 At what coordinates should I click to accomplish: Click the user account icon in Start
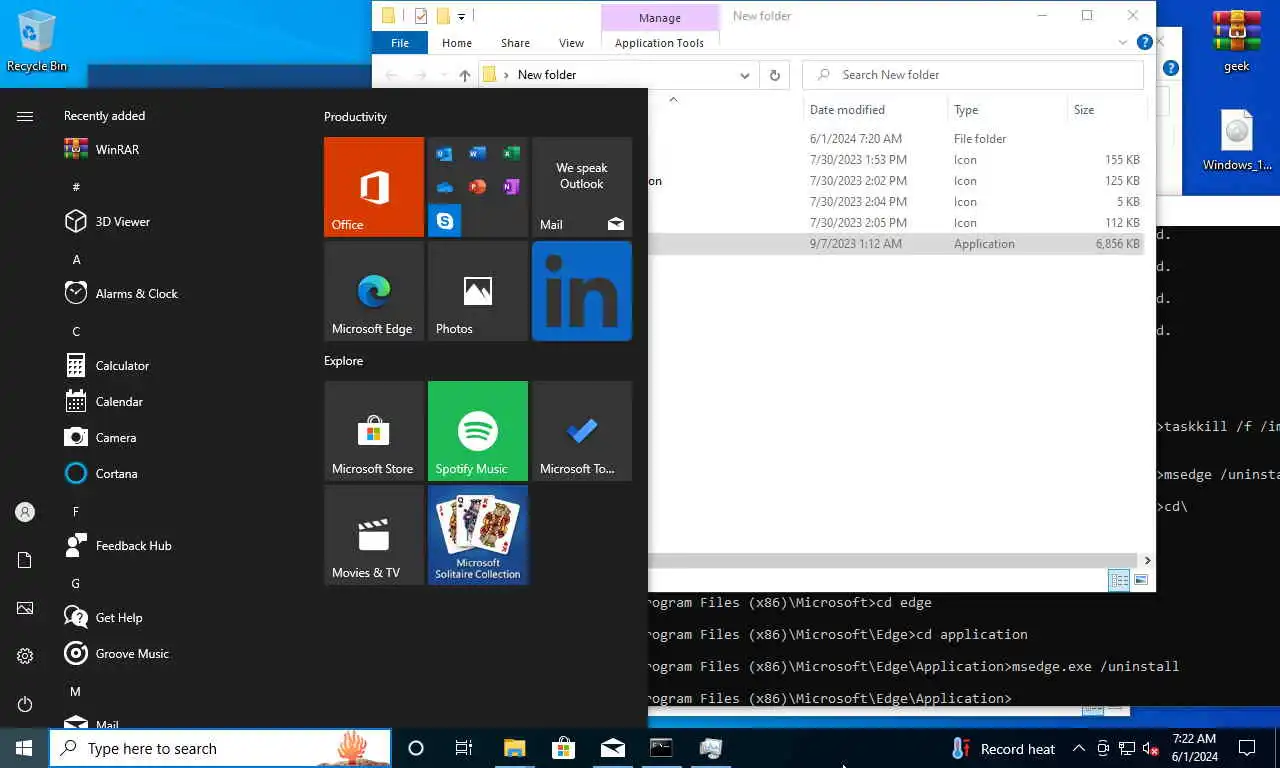click(25, 512)
